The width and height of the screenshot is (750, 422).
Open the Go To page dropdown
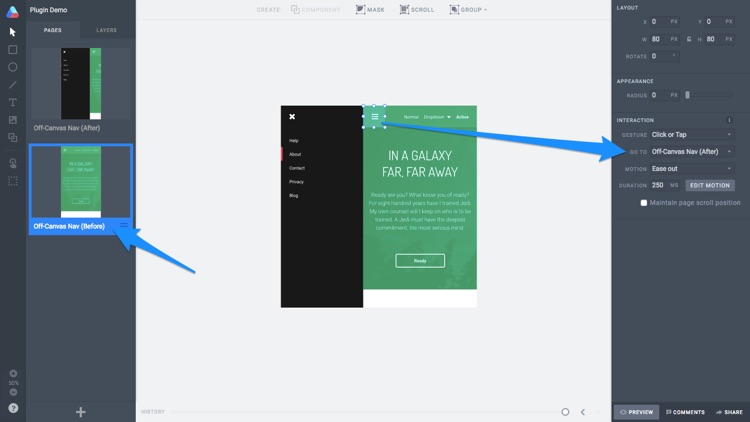point(691,152)
